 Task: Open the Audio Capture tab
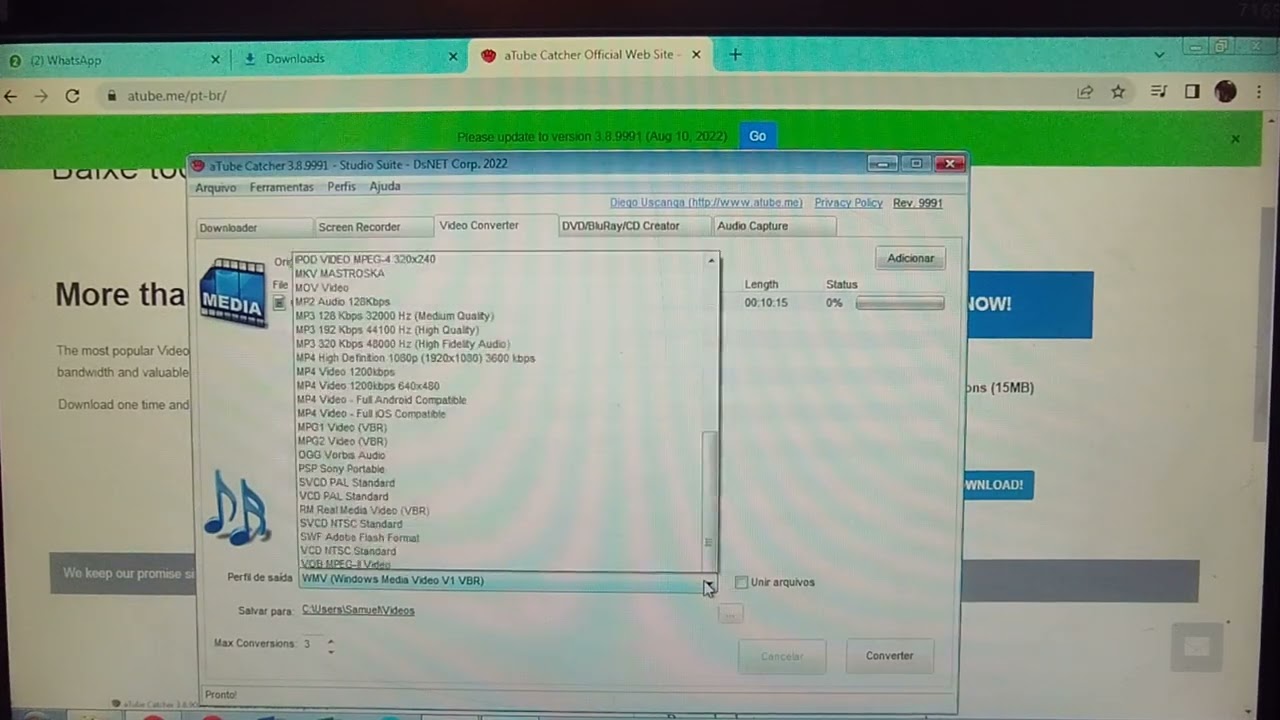[x=774, y=226]
